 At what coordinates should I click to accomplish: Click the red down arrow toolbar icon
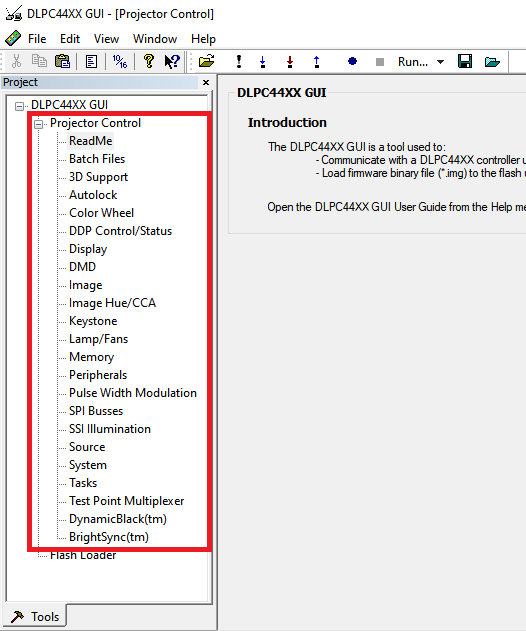coord(290,62)
